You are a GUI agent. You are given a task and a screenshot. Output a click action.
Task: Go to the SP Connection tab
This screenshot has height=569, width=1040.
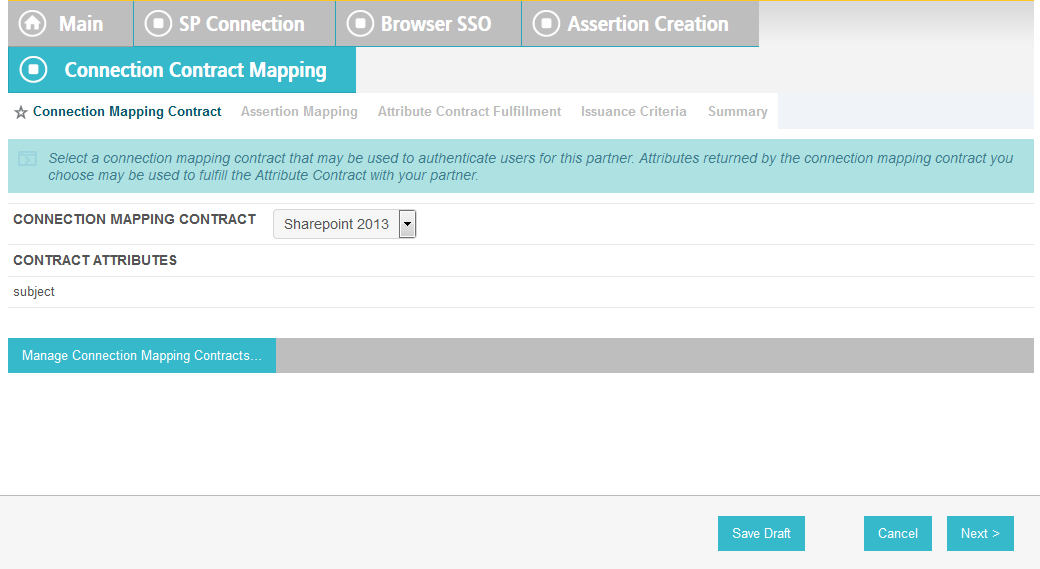pos(235,24)
